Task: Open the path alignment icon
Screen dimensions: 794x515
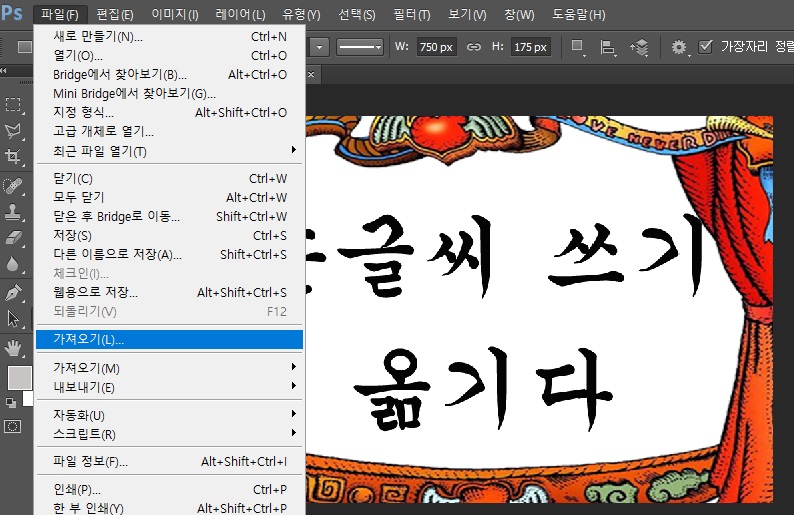Action: tap(608, 48)
